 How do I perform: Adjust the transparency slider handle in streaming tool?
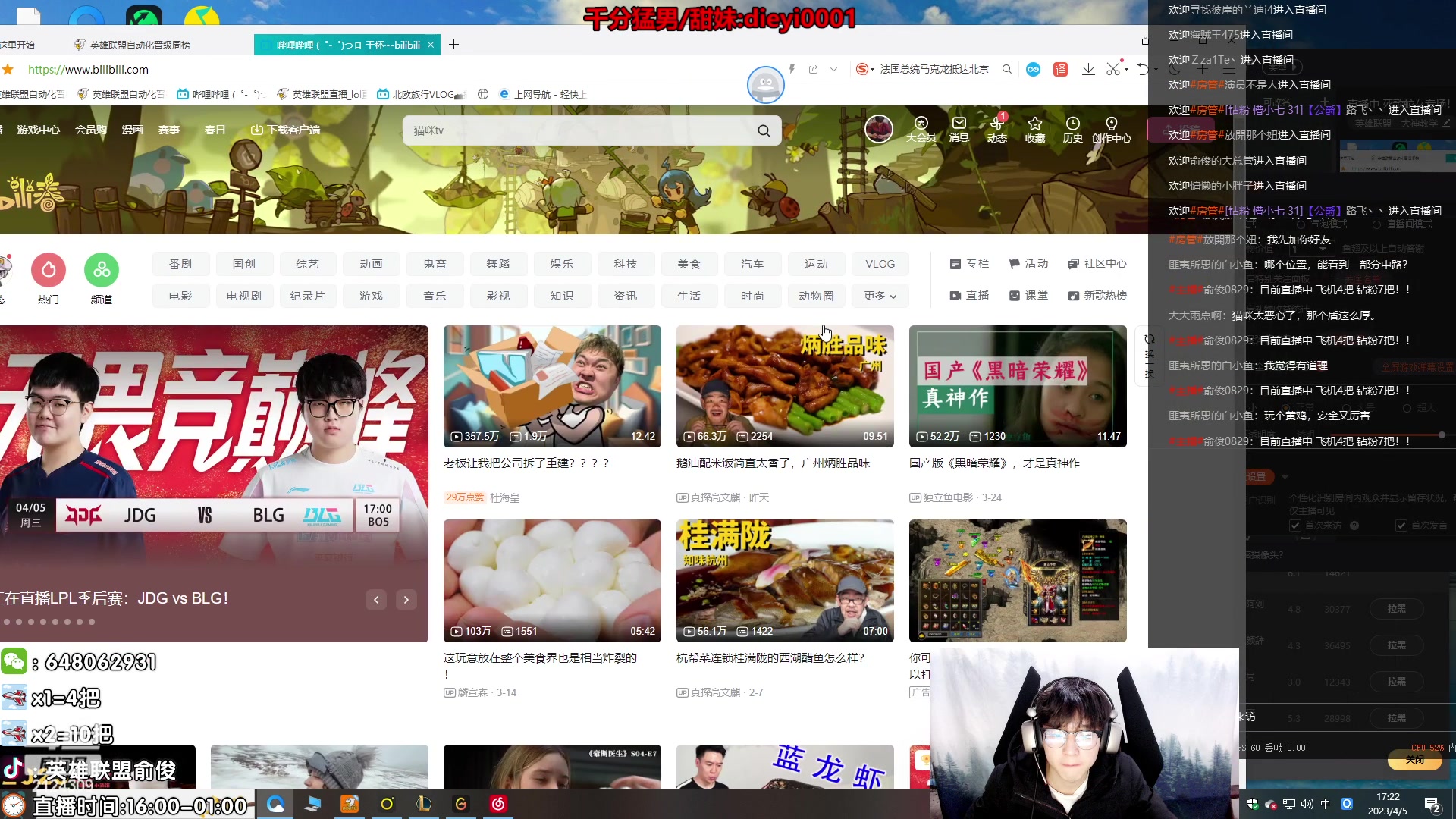click(1442, 435)
